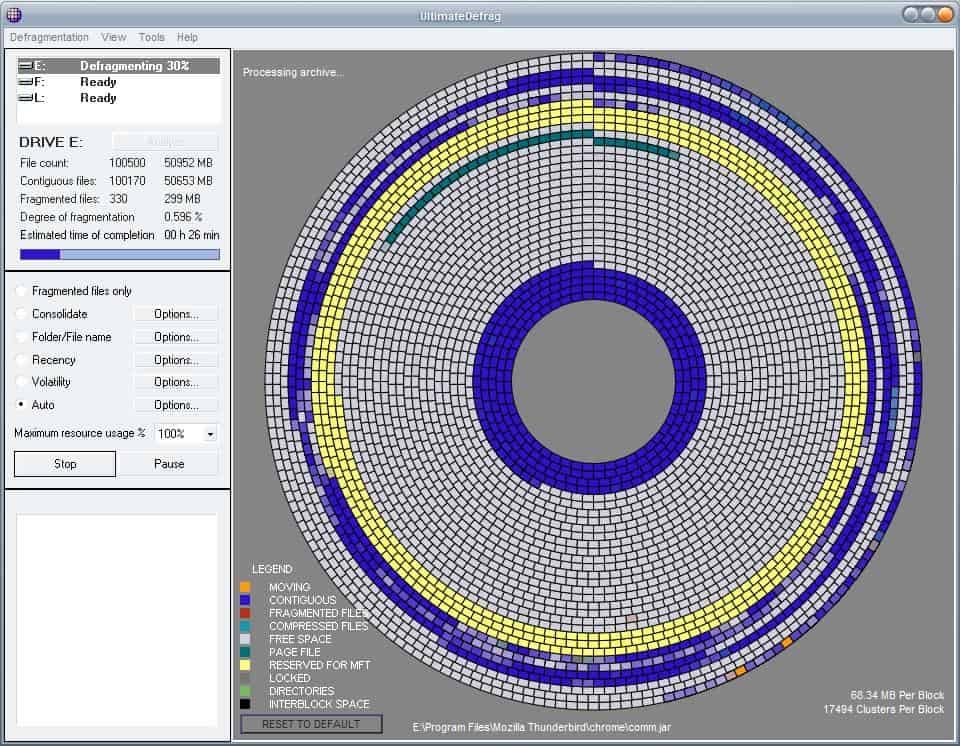Open the Help menu

[187, 37]
